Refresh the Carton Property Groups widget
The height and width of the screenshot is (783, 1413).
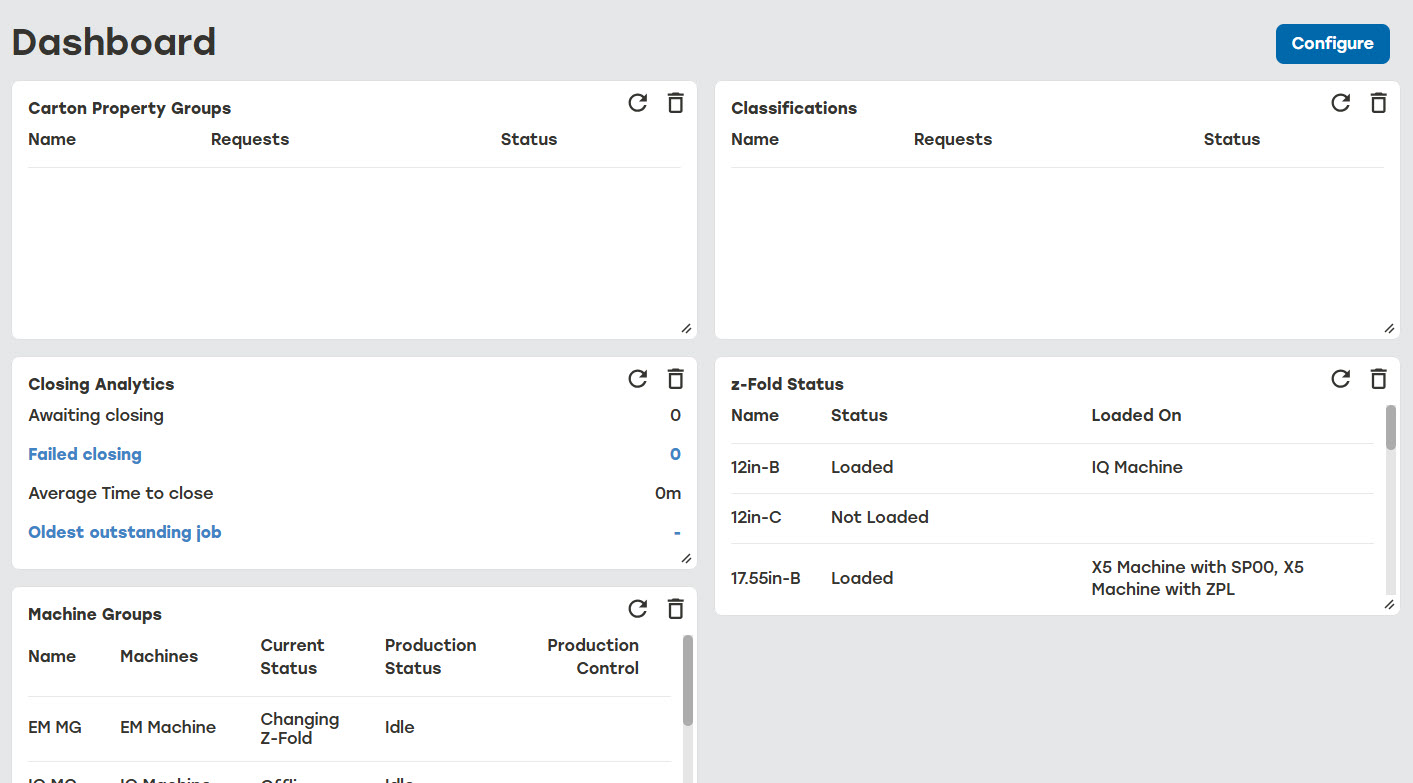tap(637, 102)
